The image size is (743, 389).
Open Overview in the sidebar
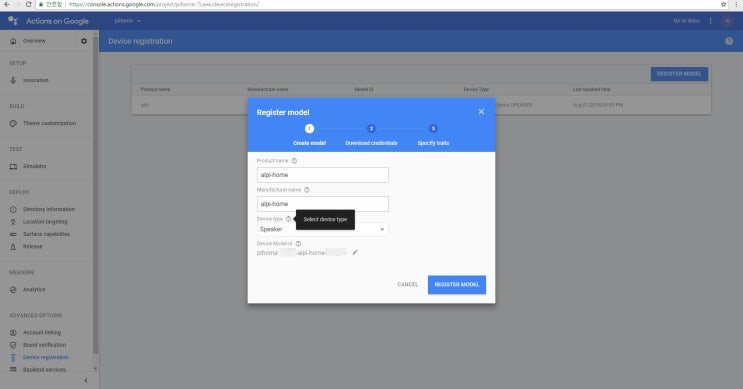34,41
